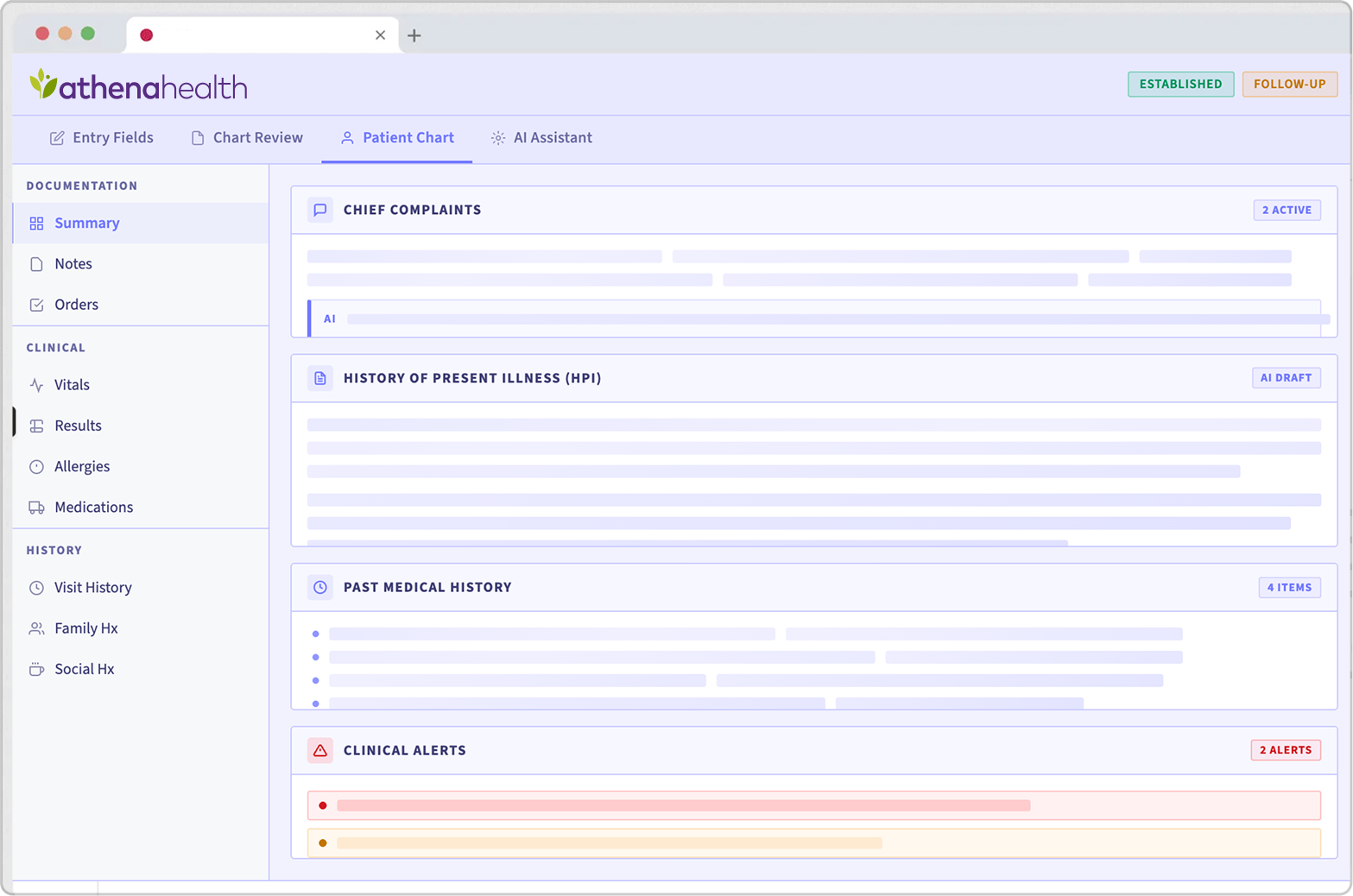Click the FOLLOW-UP badge

(1289, 84)
